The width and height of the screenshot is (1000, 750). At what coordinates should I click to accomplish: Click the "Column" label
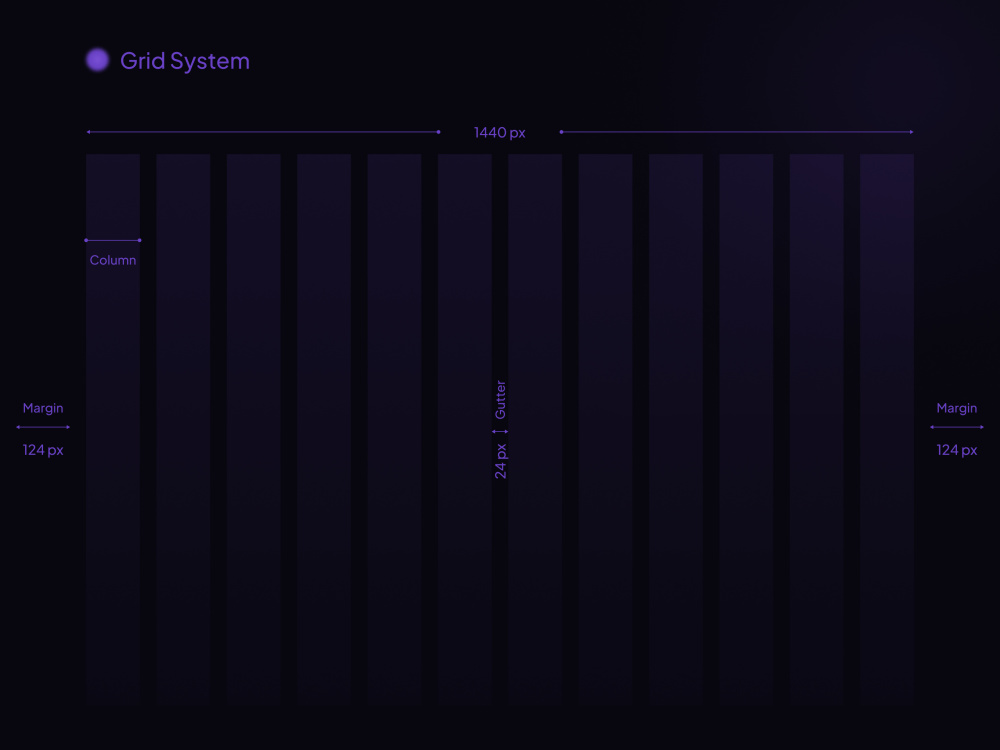tap(113, 260)
